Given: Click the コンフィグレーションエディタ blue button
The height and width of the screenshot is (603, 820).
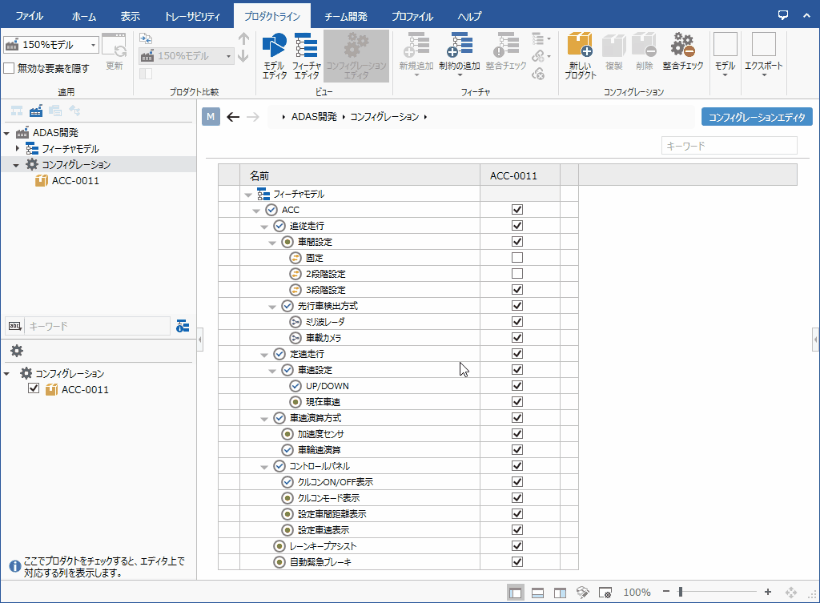Looking at the screenshot, I should pyautogui.click(x=756, y=117).
